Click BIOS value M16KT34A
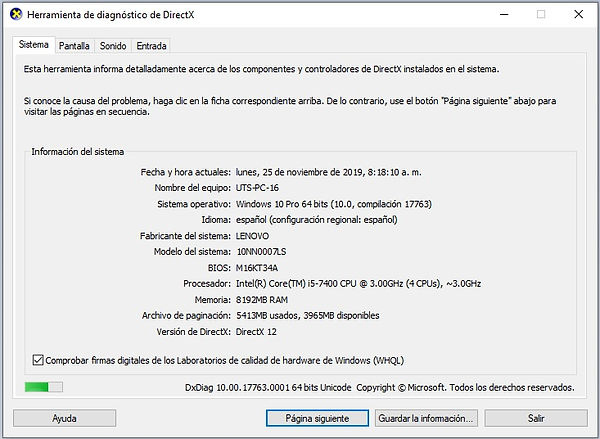This screenshot has width=600, height=439. pos(257,268)
